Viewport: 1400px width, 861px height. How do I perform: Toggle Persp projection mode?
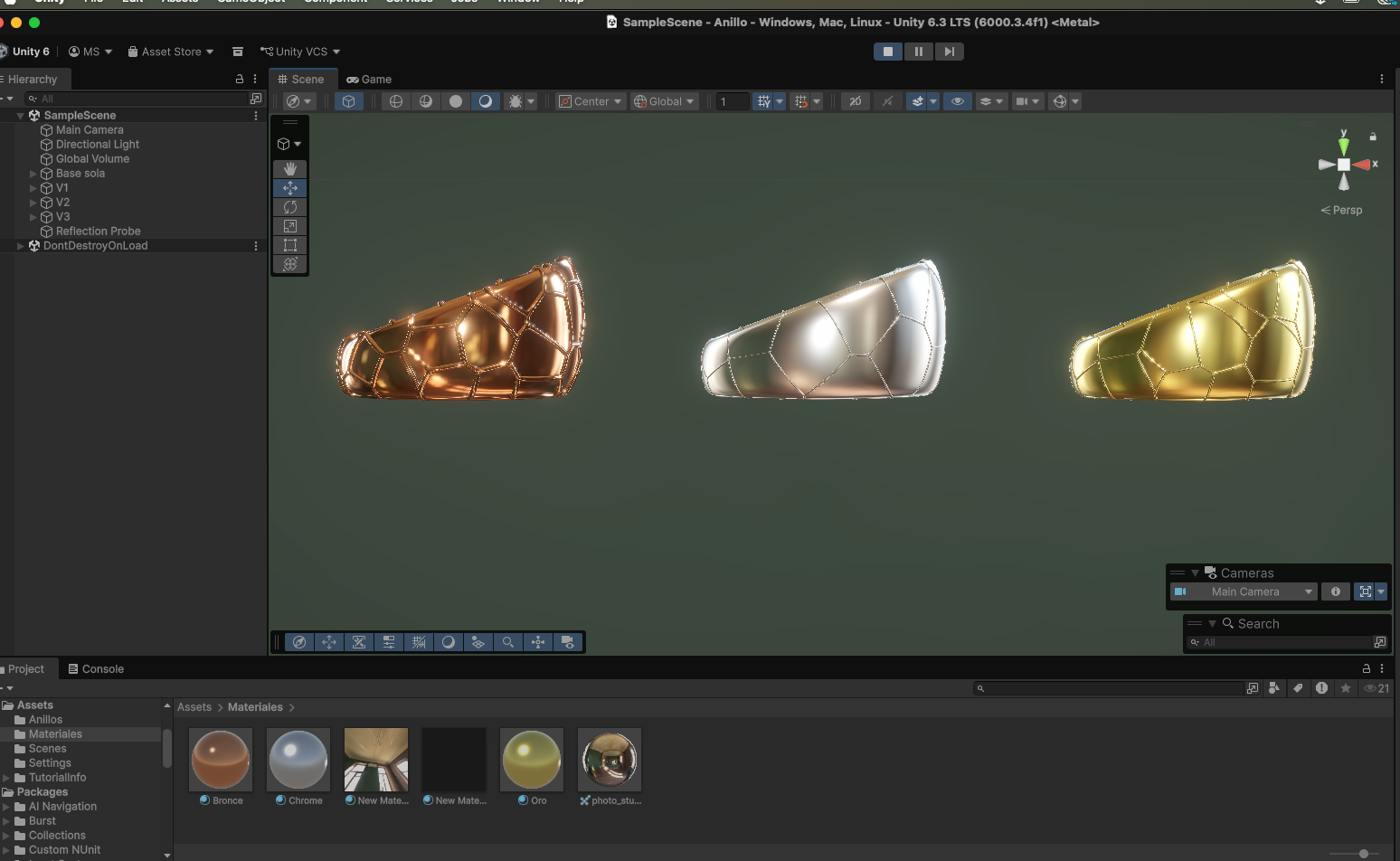(x=1341, y=210)
